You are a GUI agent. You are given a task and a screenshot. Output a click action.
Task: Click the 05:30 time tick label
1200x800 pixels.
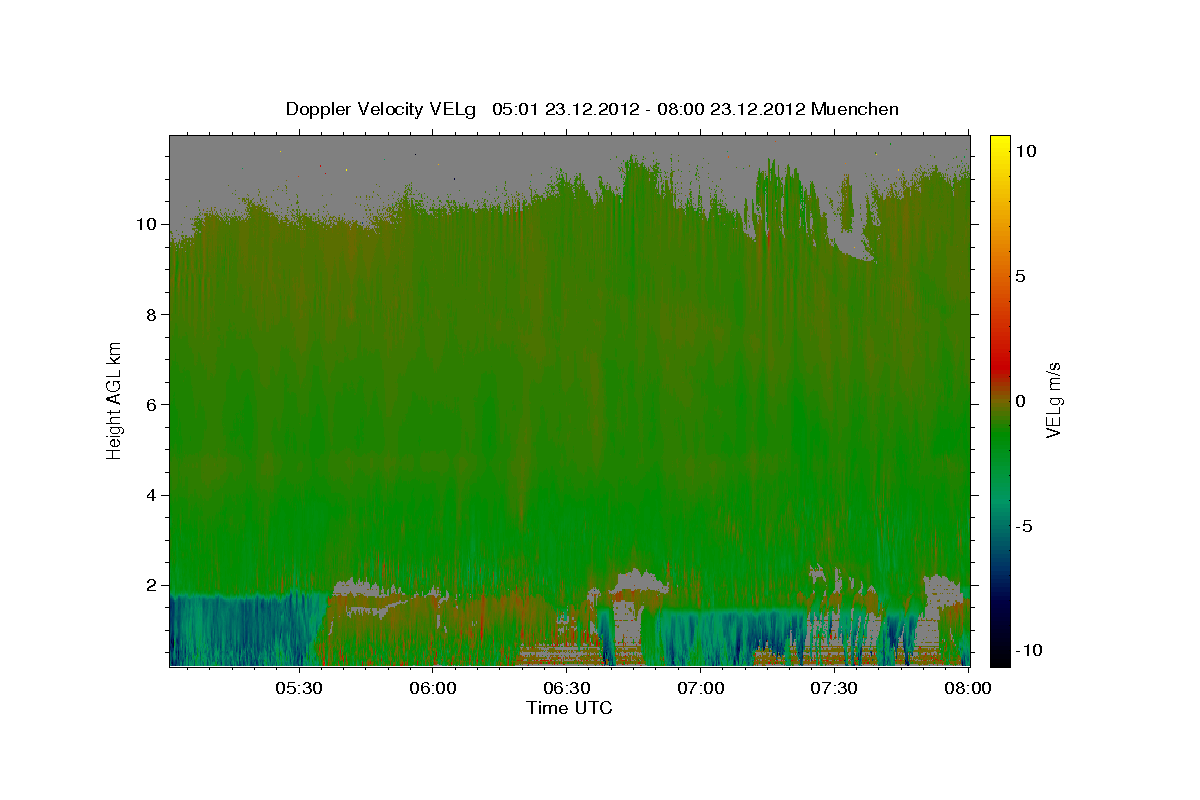299,688
